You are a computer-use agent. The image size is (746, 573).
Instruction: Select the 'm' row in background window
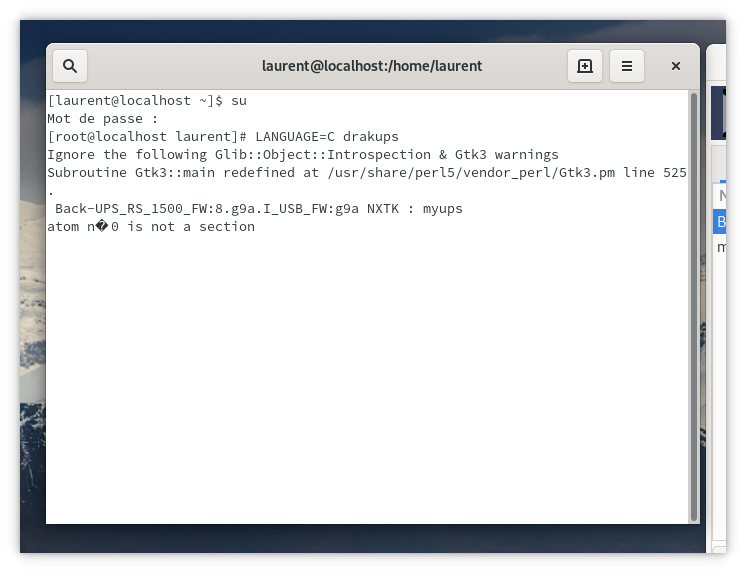click(721, 246)
